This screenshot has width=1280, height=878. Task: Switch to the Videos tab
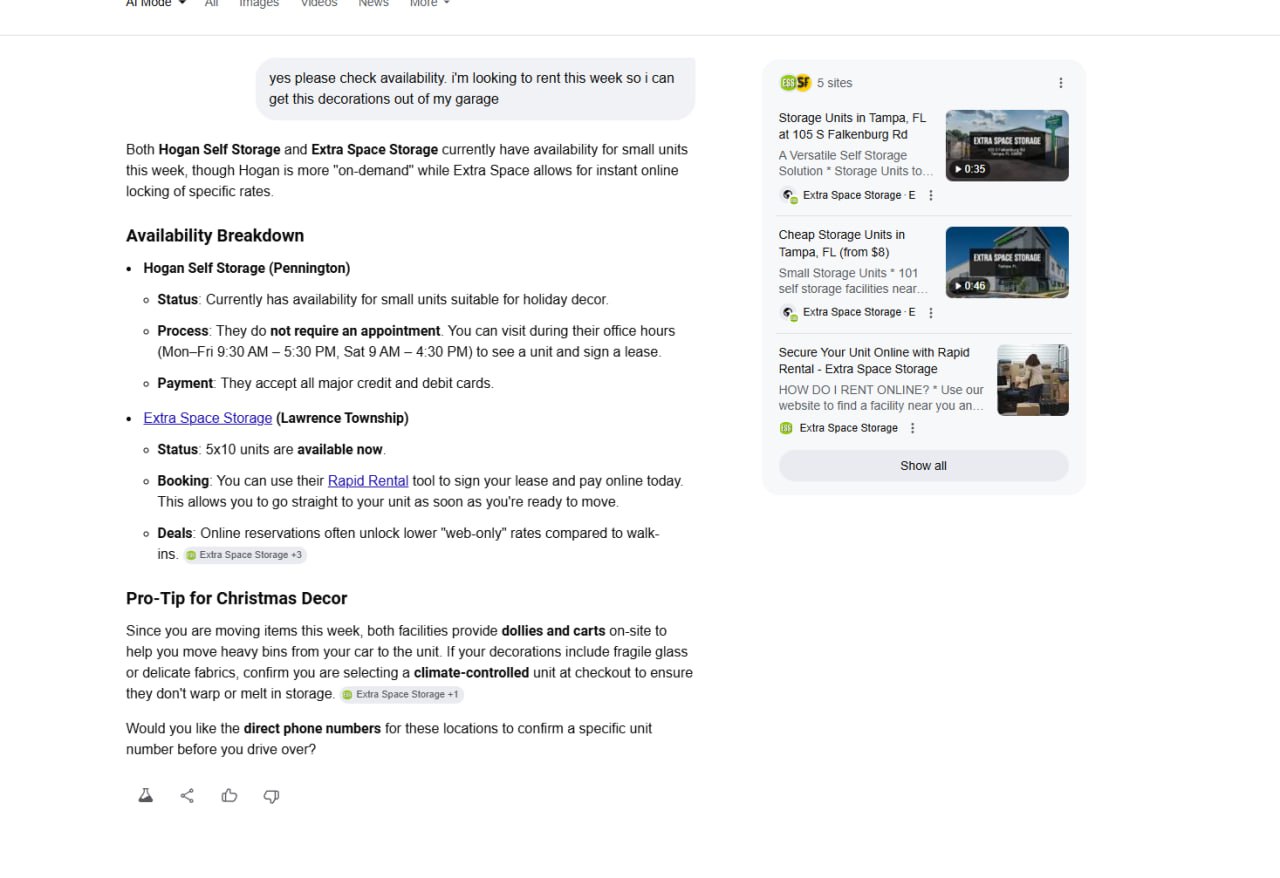click(x=319, y=4)
